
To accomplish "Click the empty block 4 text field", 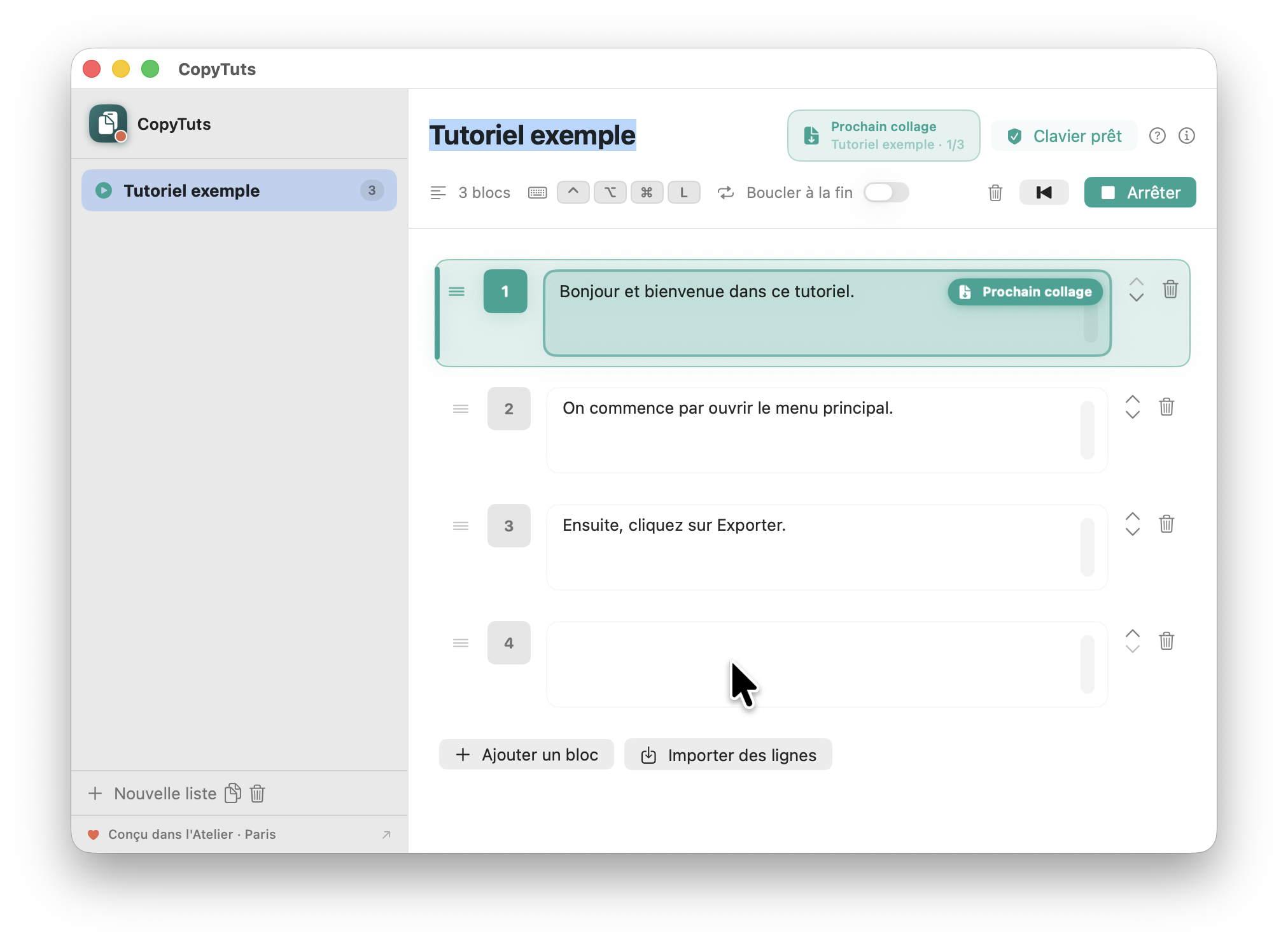I will (x=827, y=664).
